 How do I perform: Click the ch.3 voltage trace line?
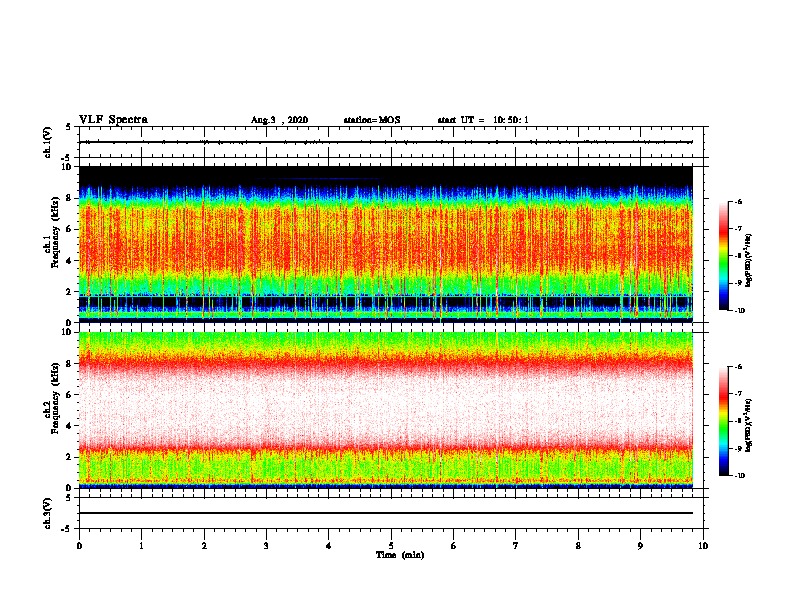pyautogui.click(x=386, y=513)
